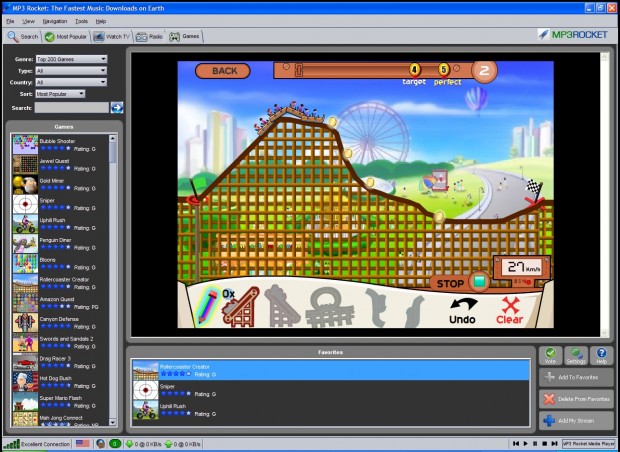Click the MP3ROCKET logo

pyautogui.click(x=573, y=35)
